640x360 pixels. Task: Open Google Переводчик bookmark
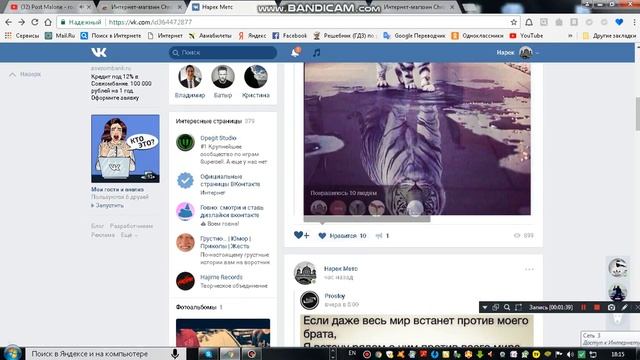pyautogui.click(x=414, y=36)
